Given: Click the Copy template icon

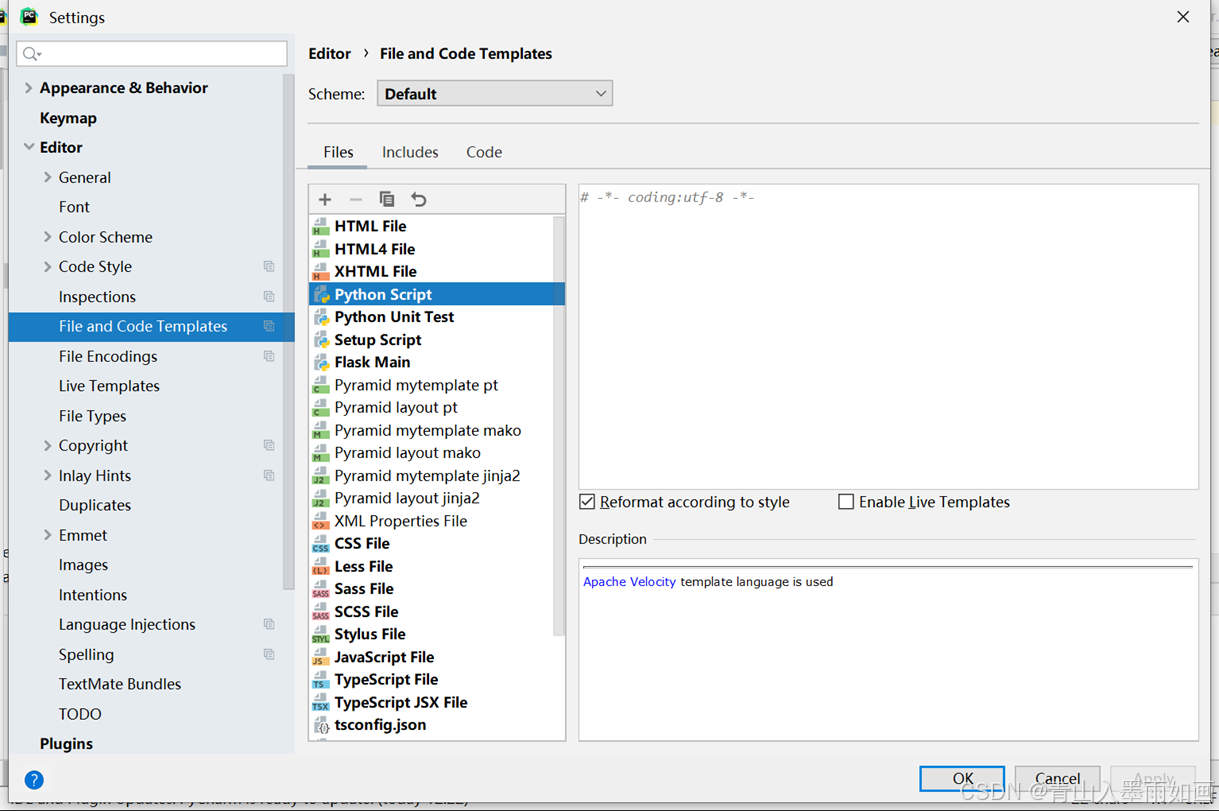Looking at the screenshot, I should pos(387,199).
